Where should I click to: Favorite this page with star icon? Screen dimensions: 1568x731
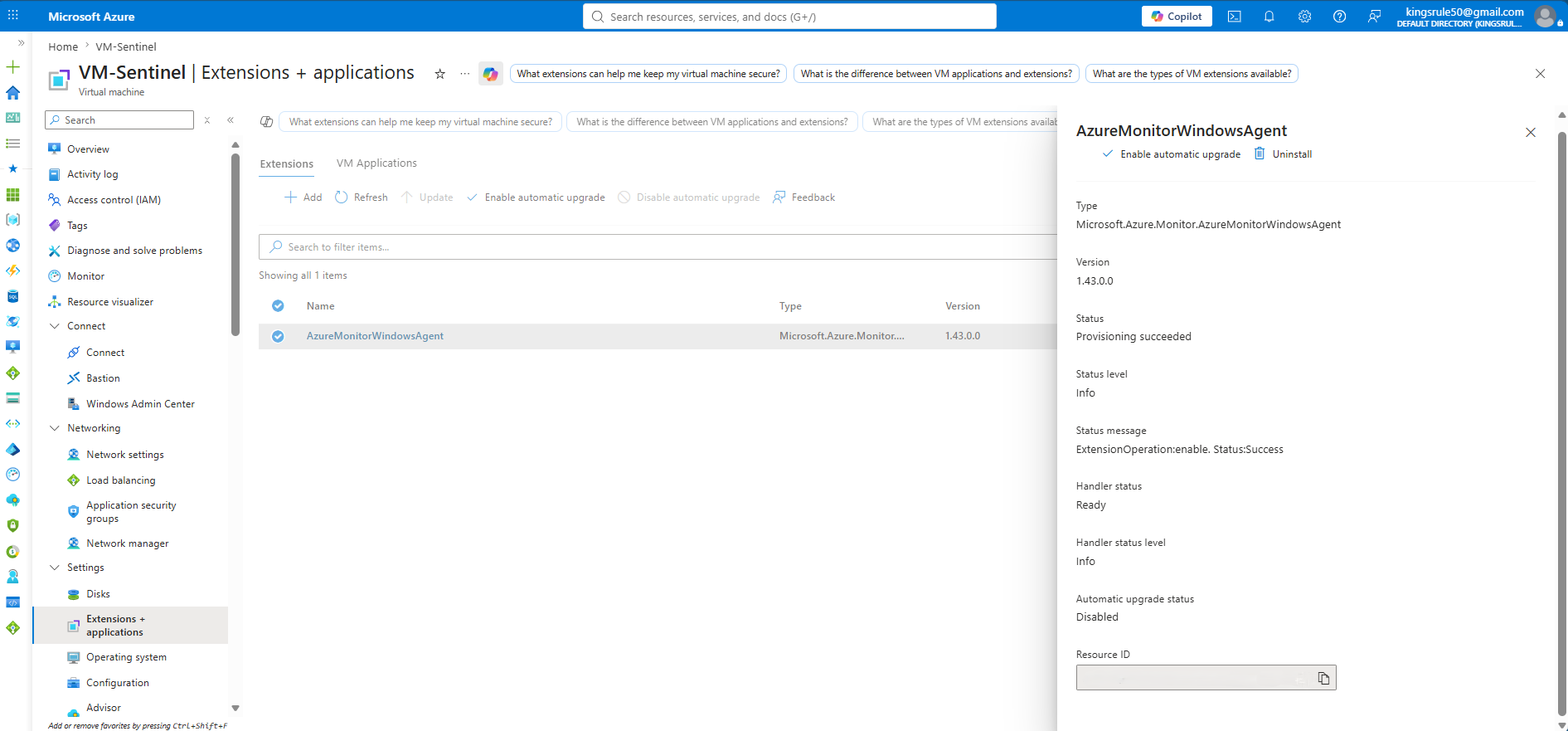(x=440, y=74)
